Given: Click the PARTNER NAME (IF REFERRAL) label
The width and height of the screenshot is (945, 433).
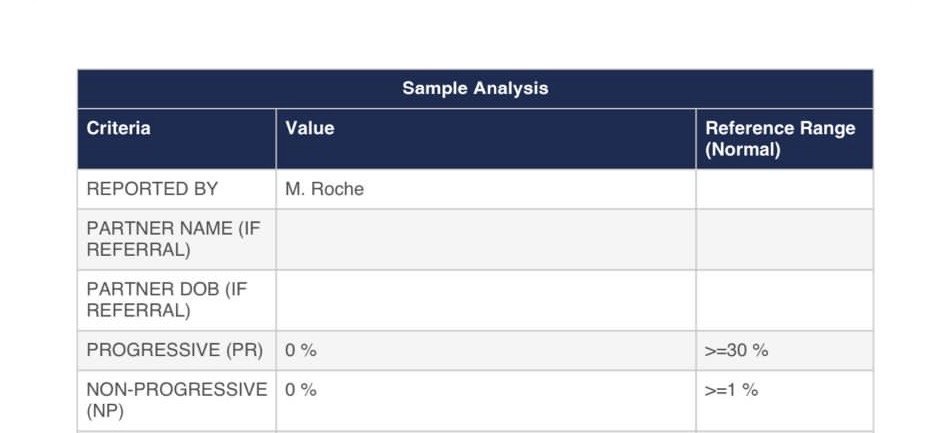Looking at the screenshot, I should click(173, 239).
